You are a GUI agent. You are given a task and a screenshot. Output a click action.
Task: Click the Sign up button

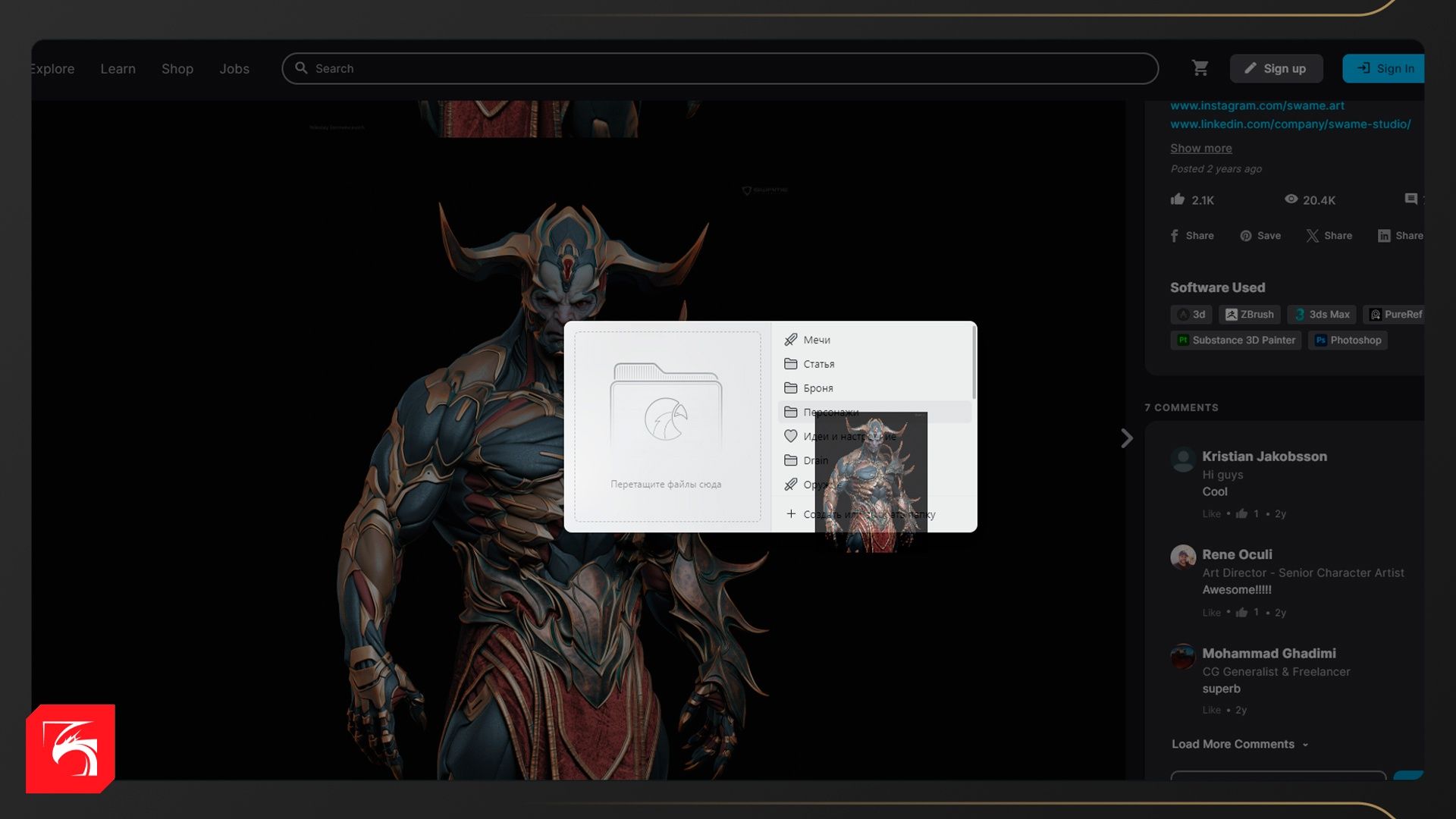1276,69
